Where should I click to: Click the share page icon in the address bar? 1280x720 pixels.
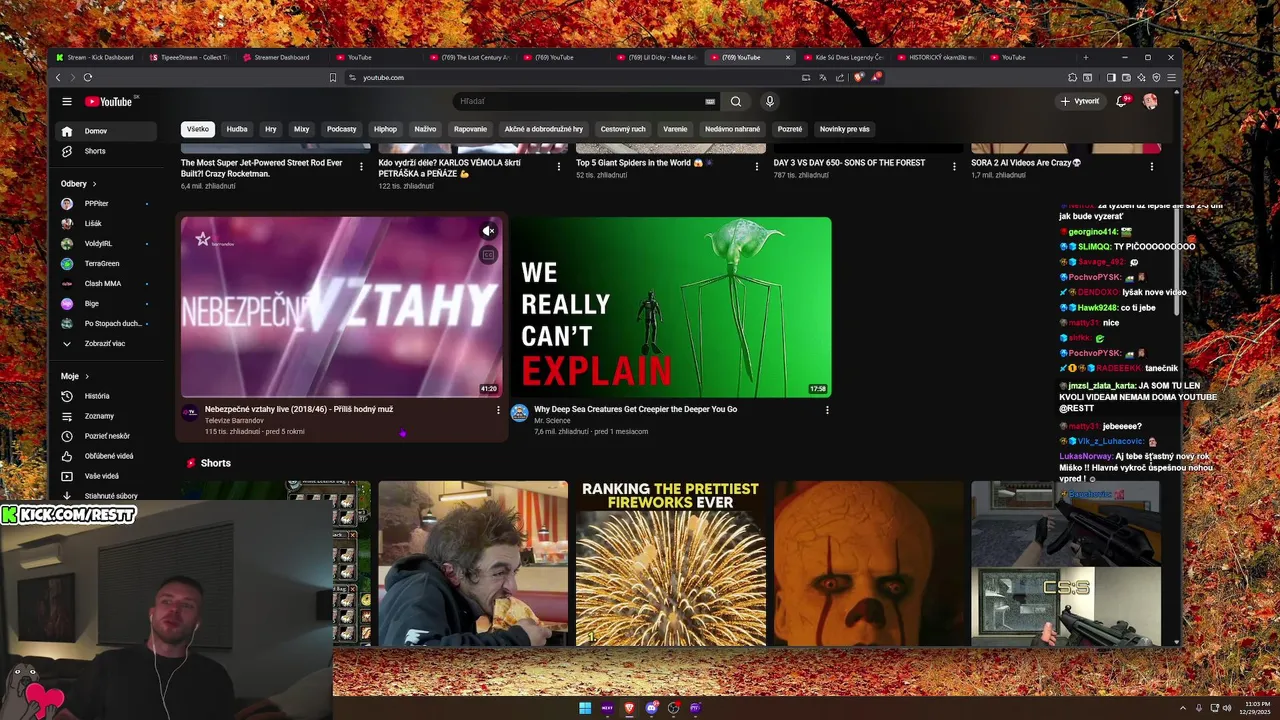point(840,77)
